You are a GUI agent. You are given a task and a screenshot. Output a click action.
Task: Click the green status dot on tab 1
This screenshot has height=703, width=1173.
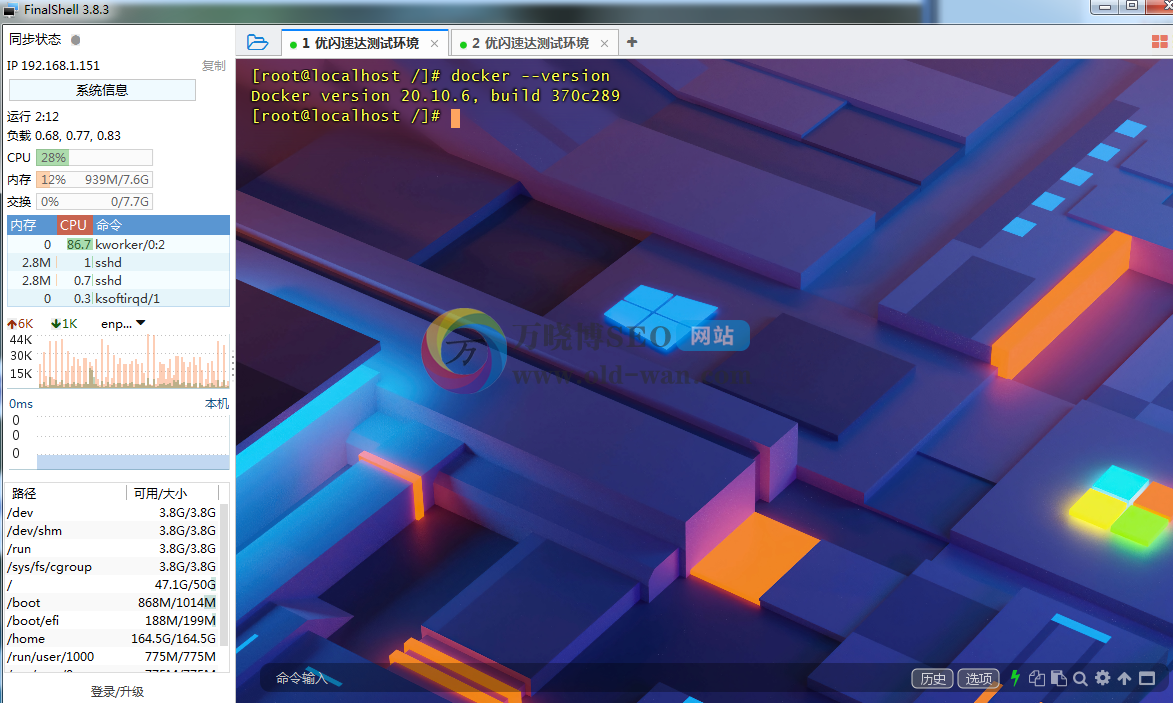(293, 45)
